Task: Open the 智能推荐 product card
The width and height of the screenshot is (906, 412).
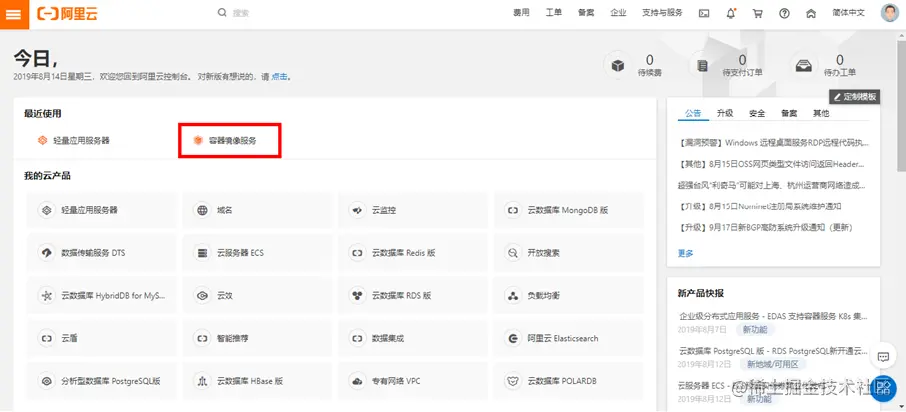Action: coord(258,338)
